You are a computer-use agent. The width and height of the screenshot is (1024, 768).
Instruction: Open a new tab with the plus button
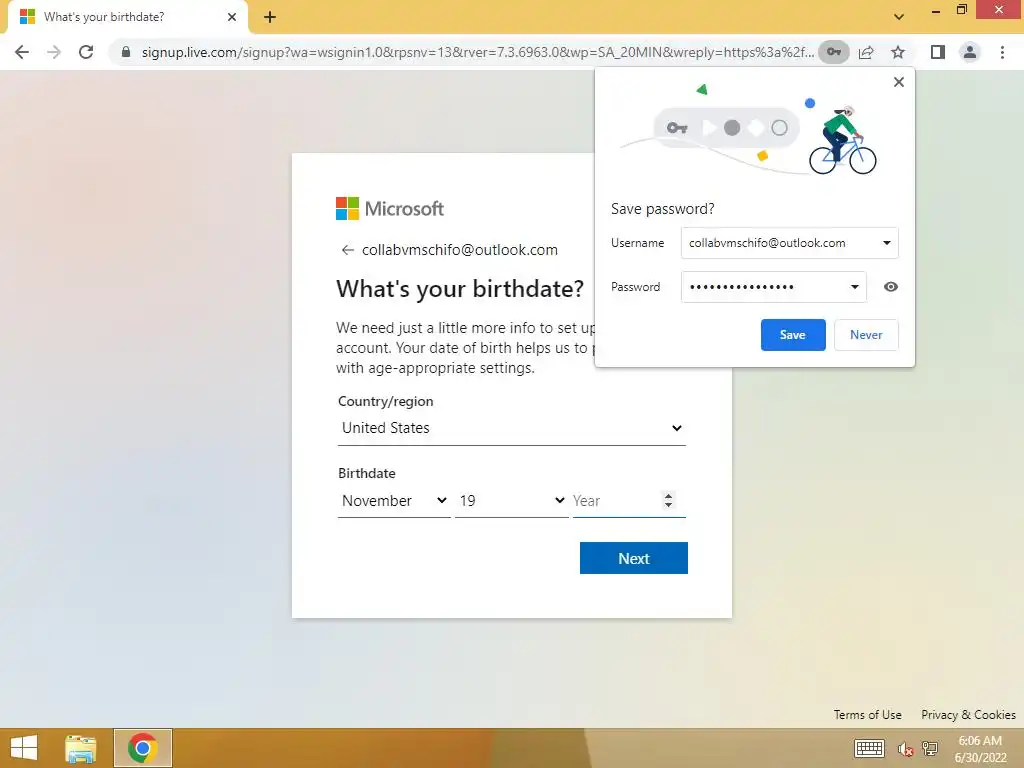[270, 17]
